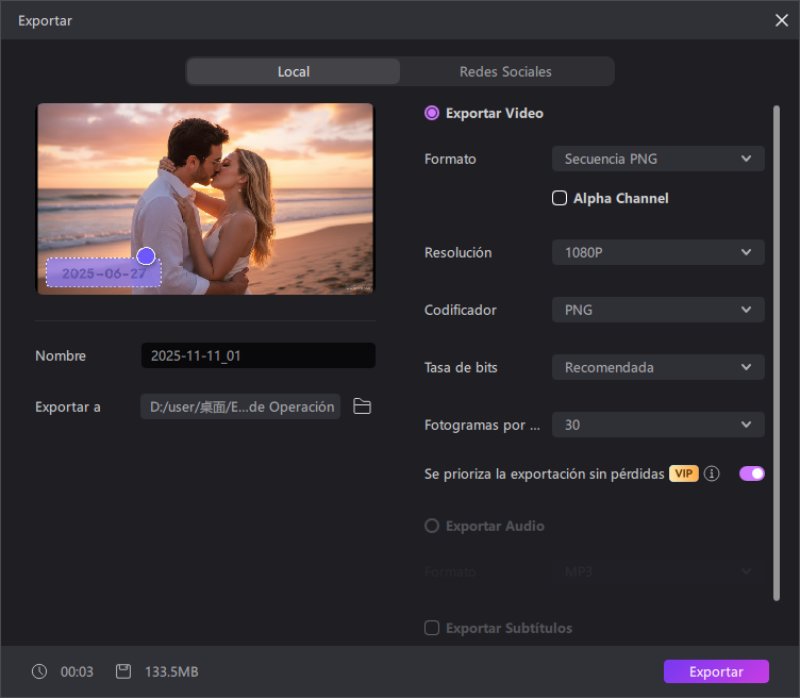
Task: Switch to the Redes Sociales tab
Action: coord(505,71)
